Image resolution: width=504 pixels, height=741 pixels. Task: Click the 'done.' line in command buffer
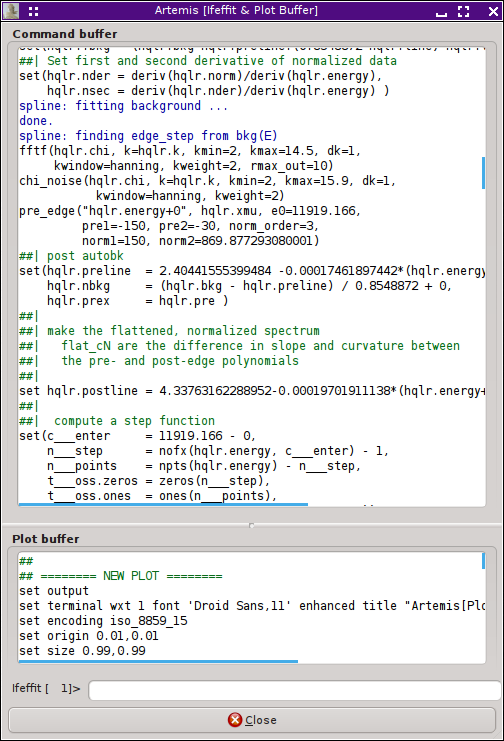point(36,121)
